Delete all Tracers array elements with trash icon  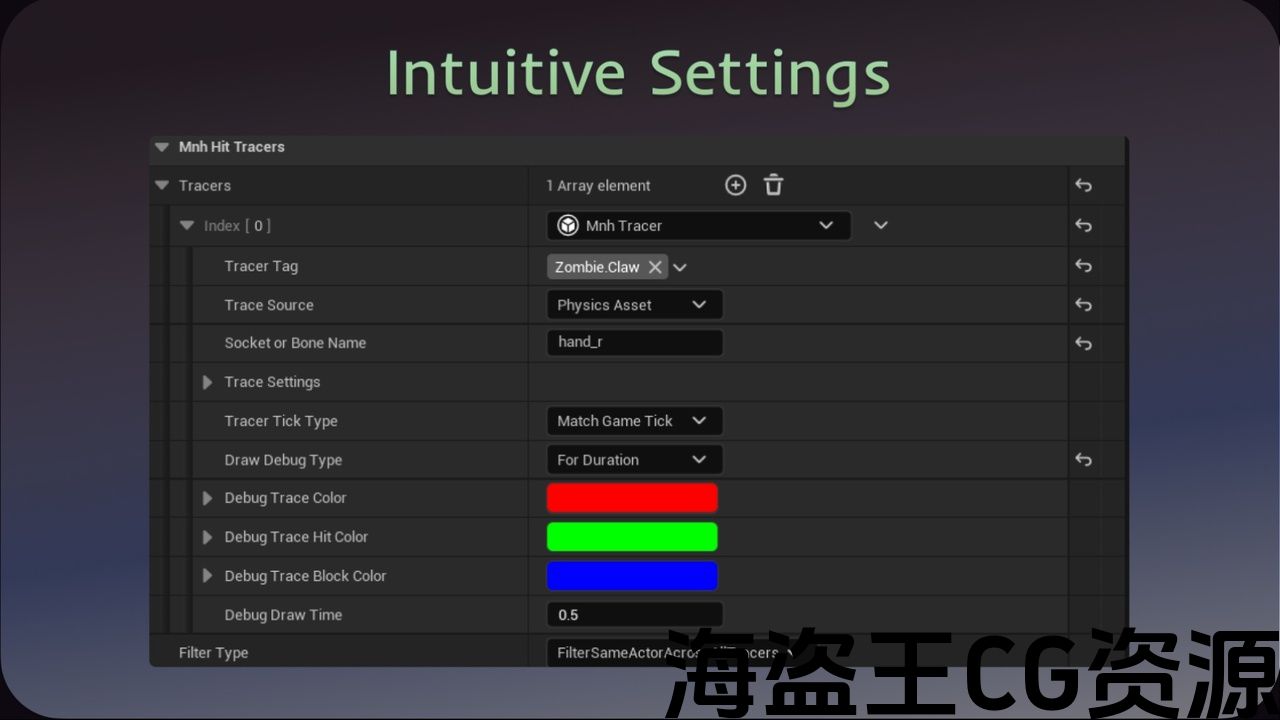(773, 185)
